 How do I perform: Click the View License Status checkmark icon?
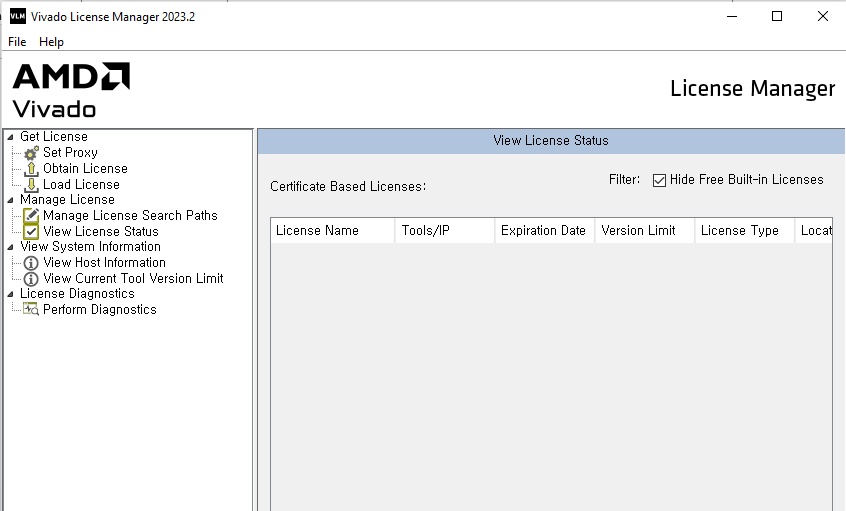click(x=31, y=231)
